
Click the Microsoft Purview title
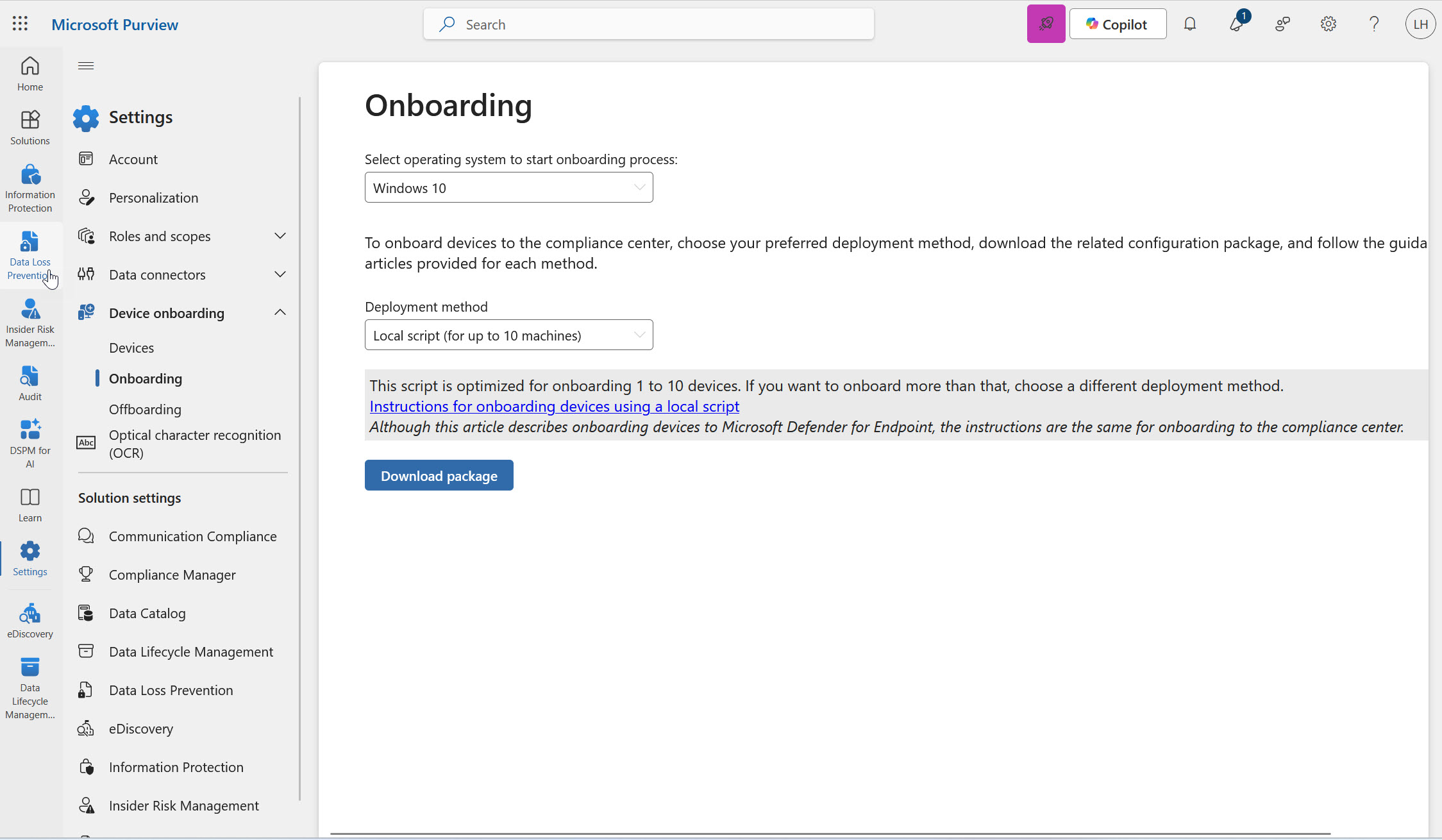point(115,24)
